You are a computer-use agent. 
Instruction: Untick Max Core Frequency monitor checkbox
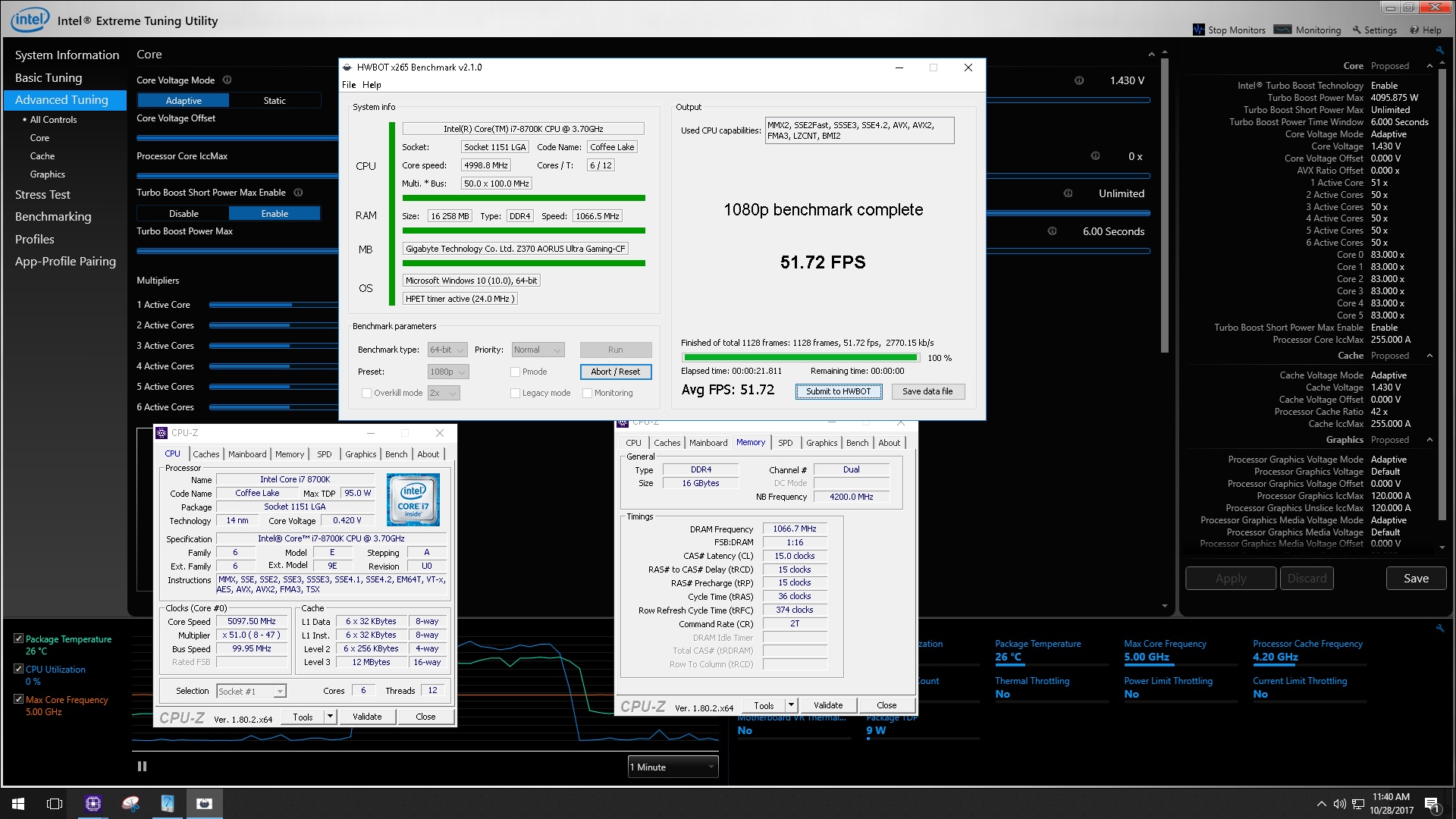[x=19, y=699]
